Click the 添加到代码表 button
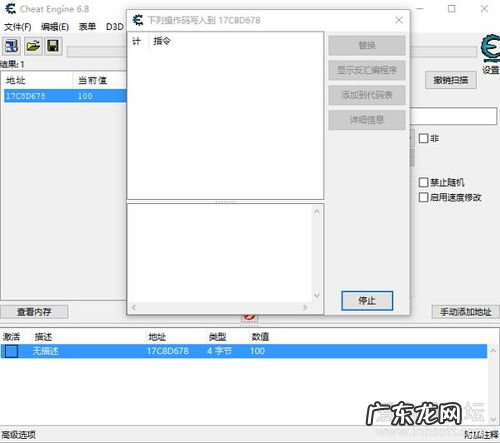 click(367, 95)
